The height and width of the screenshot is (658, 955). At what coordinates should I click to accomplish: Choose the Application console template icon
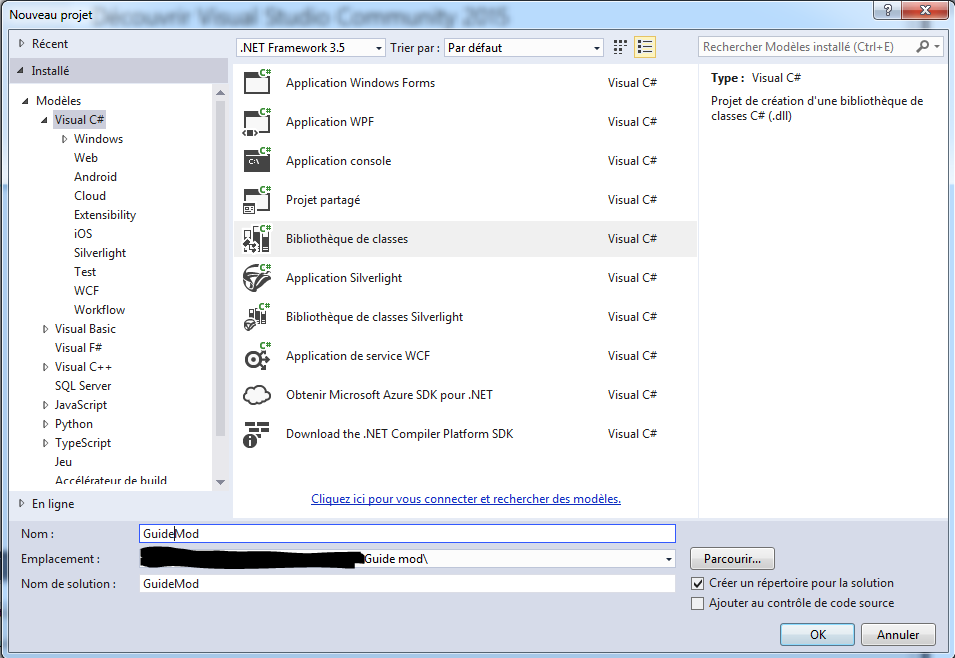(257, 161)
